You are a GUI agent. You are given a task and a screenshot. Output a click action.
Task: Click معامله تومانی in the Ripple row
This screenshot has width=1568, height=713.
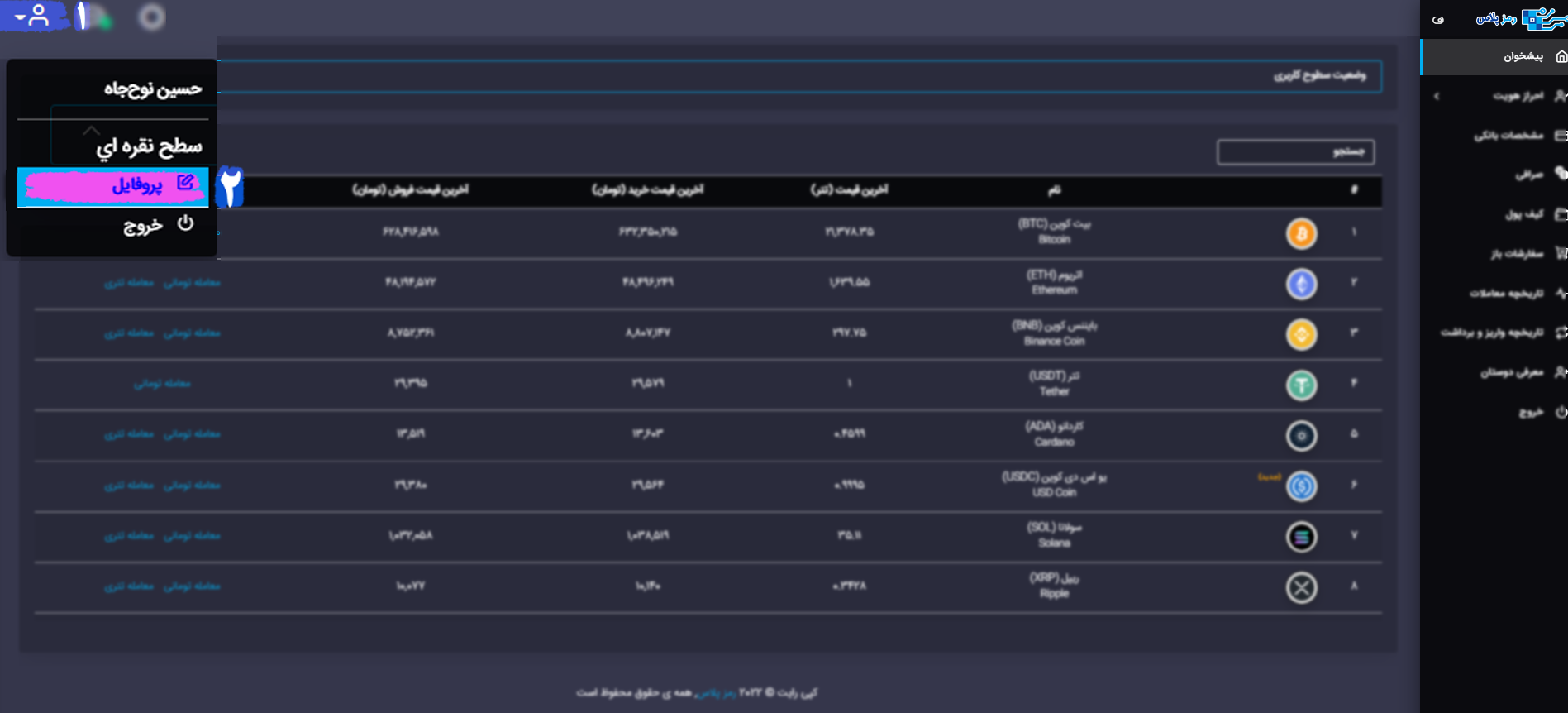pyautogui.click(x=192, y=586)
